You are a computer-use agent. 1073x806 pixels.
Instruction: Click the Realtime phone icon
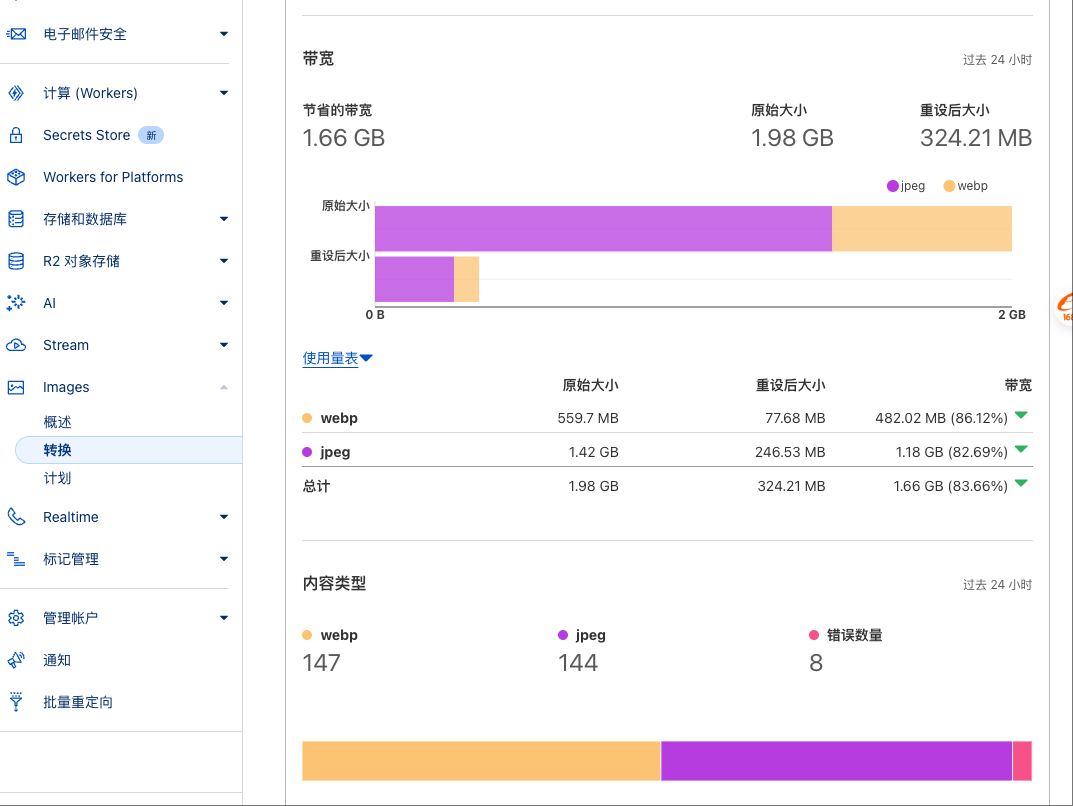16,517
